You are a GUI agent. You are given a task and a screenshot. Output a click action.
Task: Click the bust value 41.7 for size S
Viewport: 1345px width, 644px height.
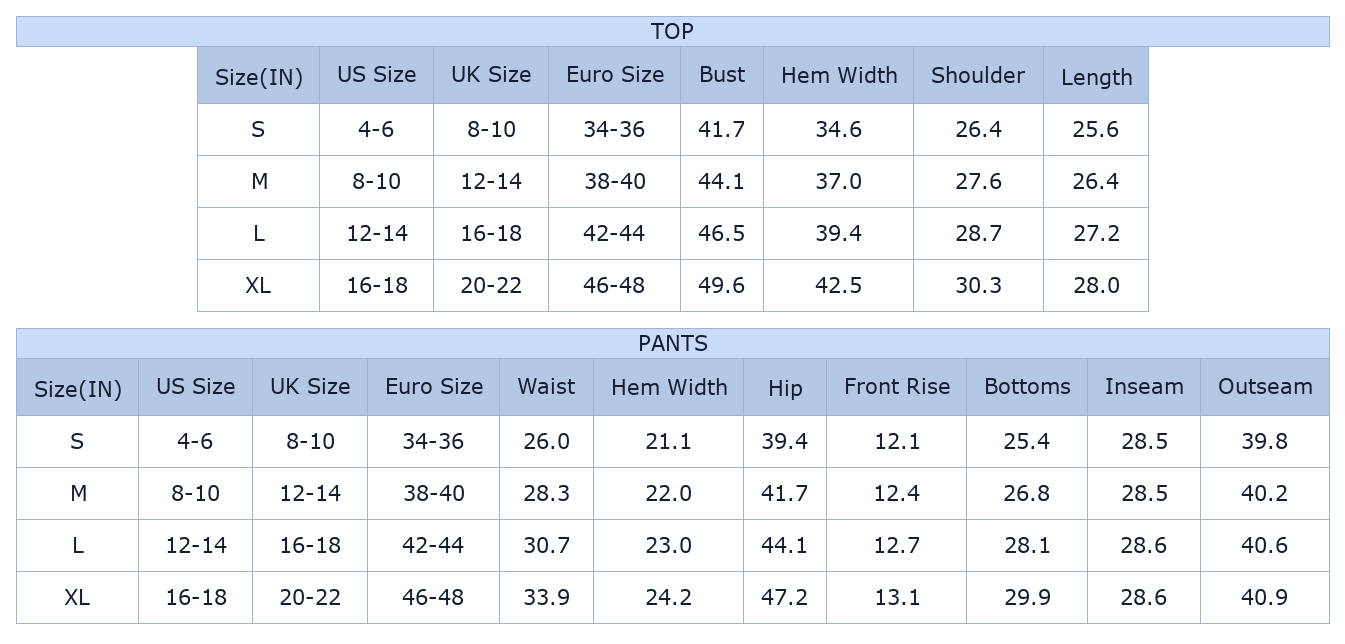click(x=722, y=129)
